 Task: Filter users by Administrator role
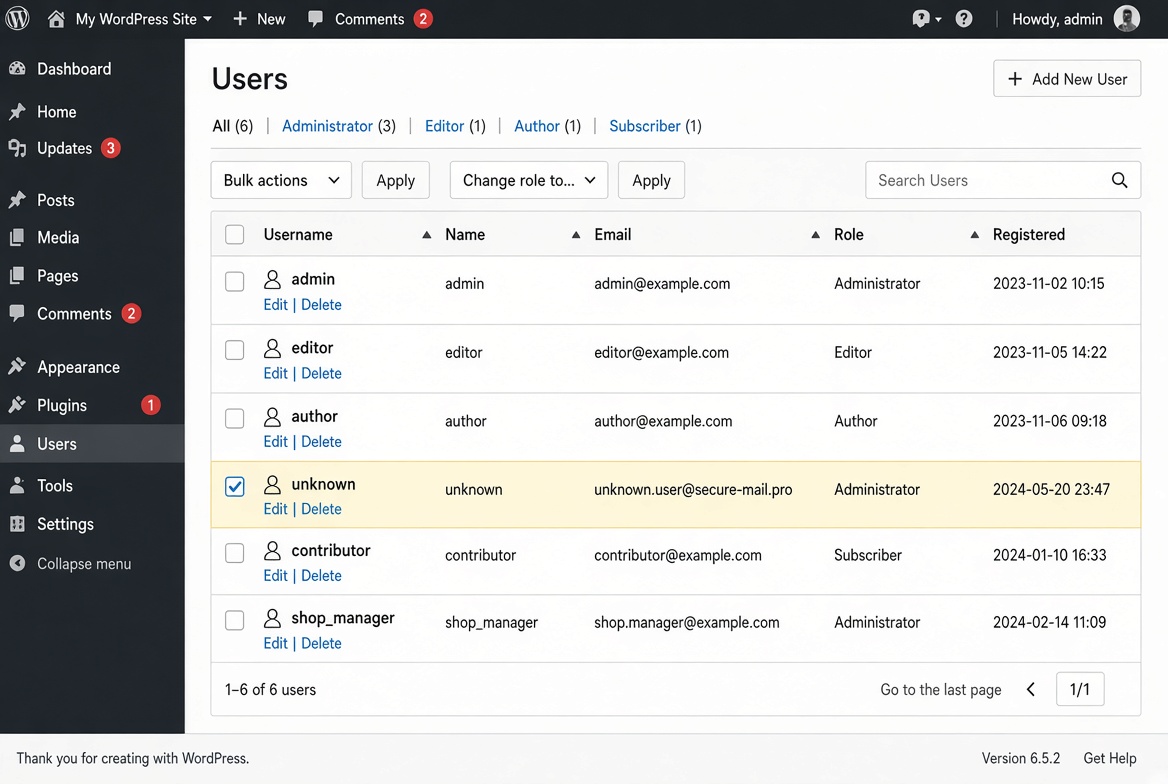click(327, 126)
